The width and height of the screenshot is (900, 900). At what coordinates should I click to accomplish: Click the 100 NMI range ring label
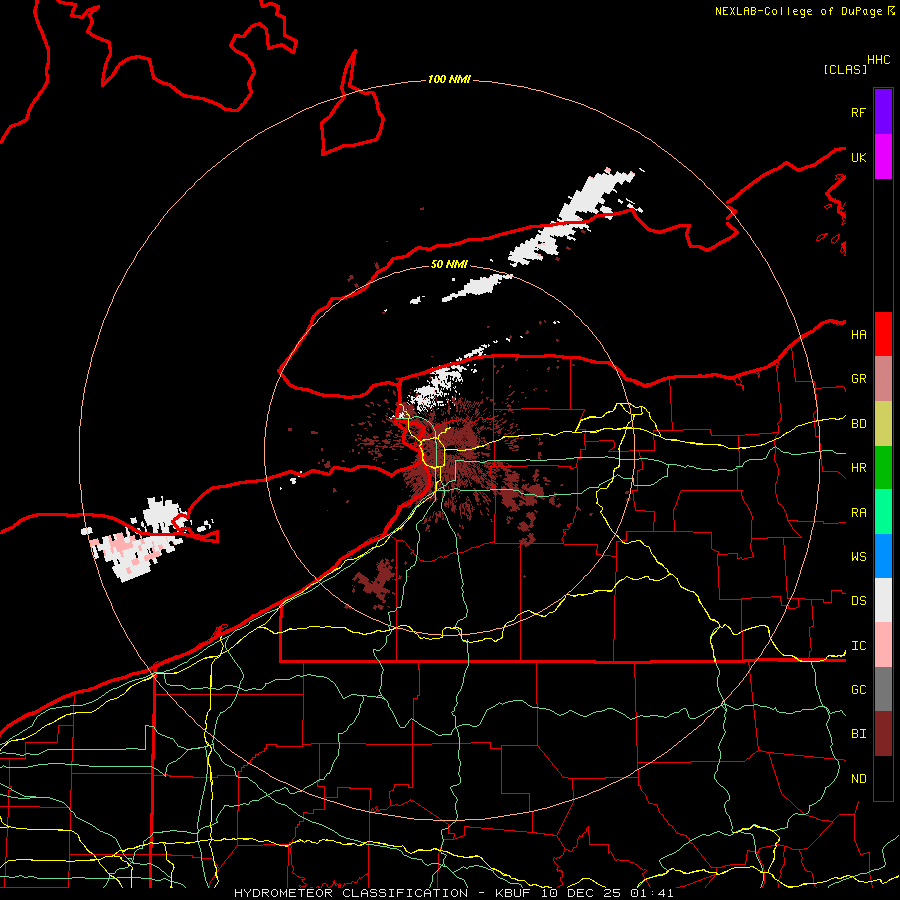[x=449, y=79]
